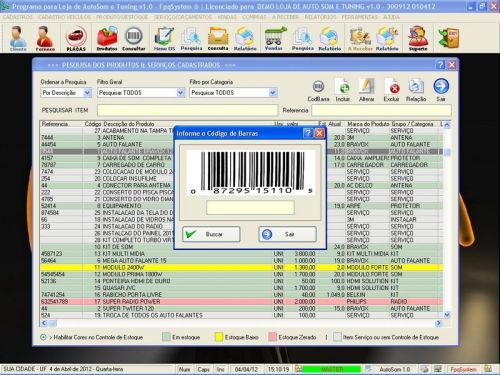The width and height of the screenshot is (500, 375).
Task: Click help icon on barcode dialog
Action: click(308, 133)
